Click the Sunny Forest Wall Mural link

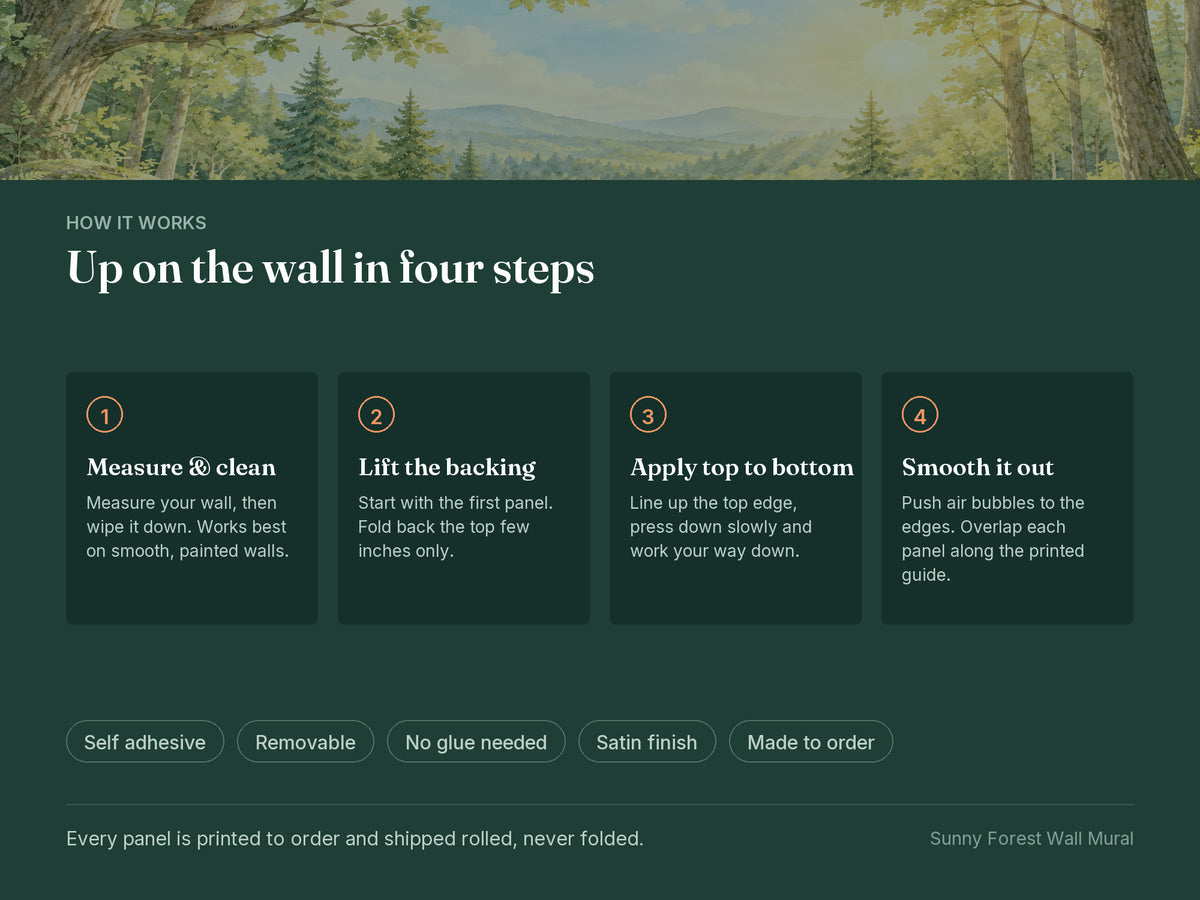coord(1032,838)
